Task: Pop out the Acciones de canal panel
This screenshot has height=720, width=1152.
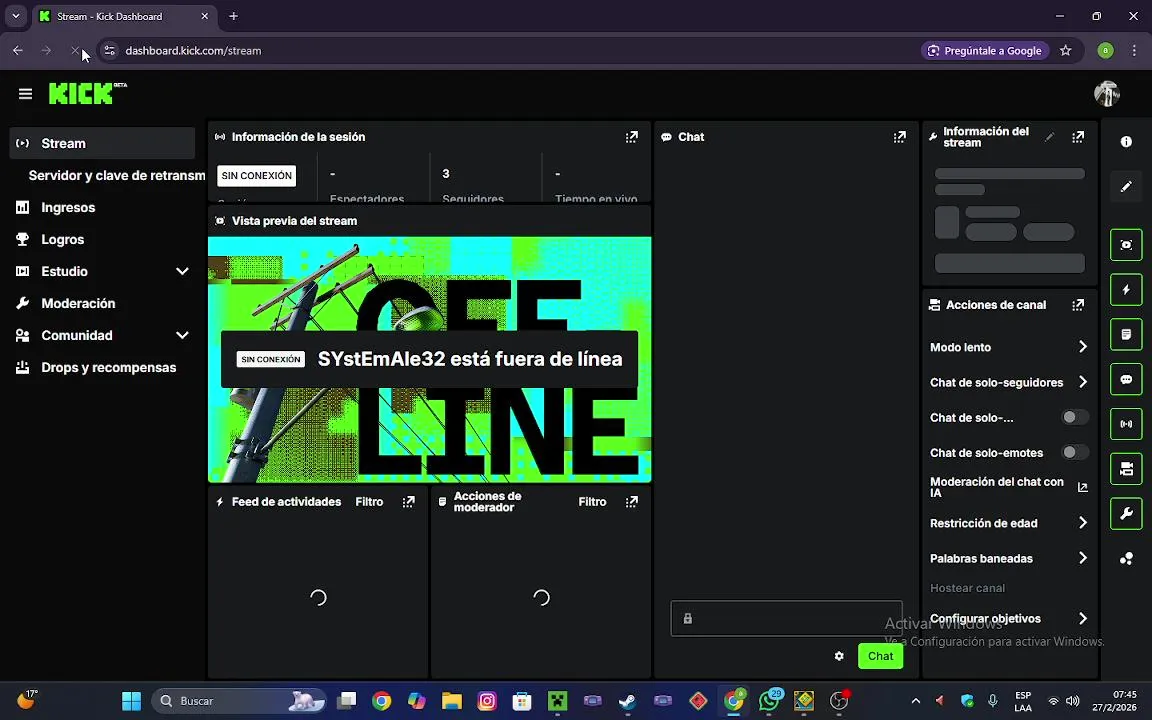Action: click(1078, 305)
